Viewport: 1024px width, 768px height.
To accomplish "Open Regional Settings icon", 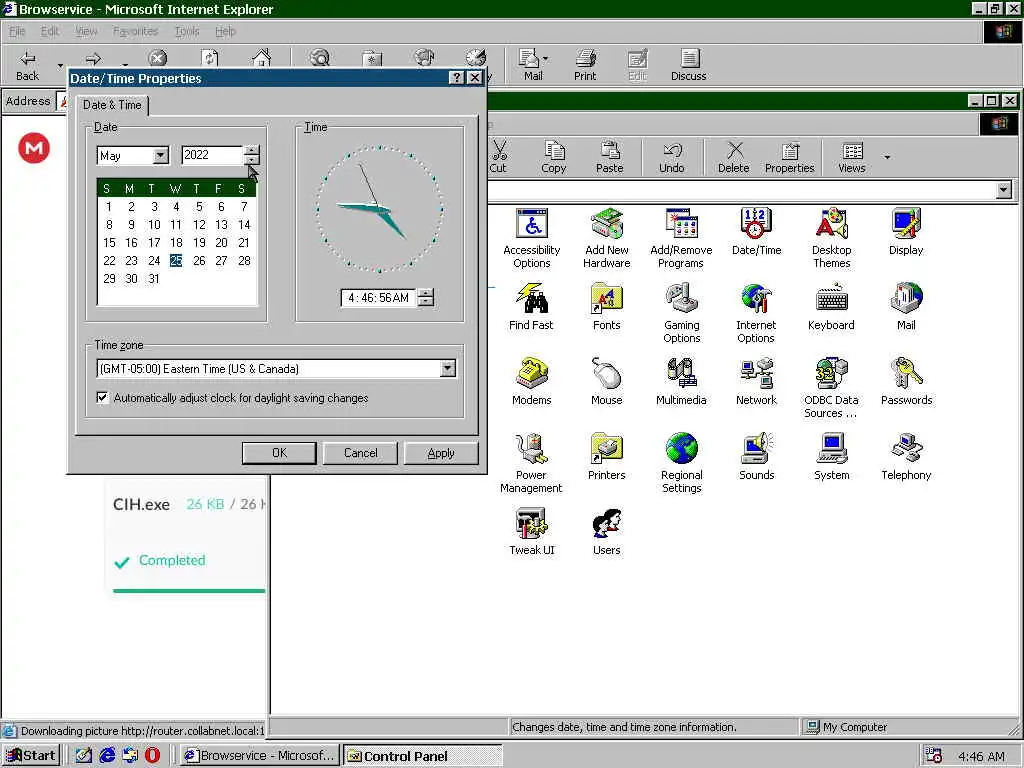I will coord(681,463).
